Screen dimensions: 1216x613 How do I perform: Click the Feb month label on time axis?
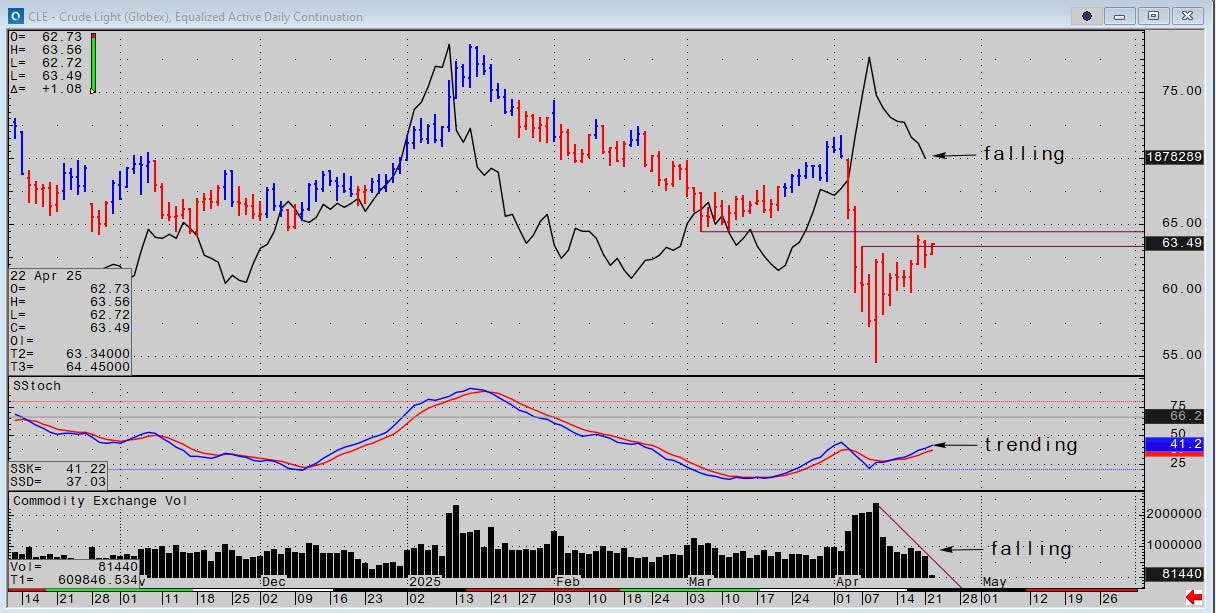click(566, 581)
